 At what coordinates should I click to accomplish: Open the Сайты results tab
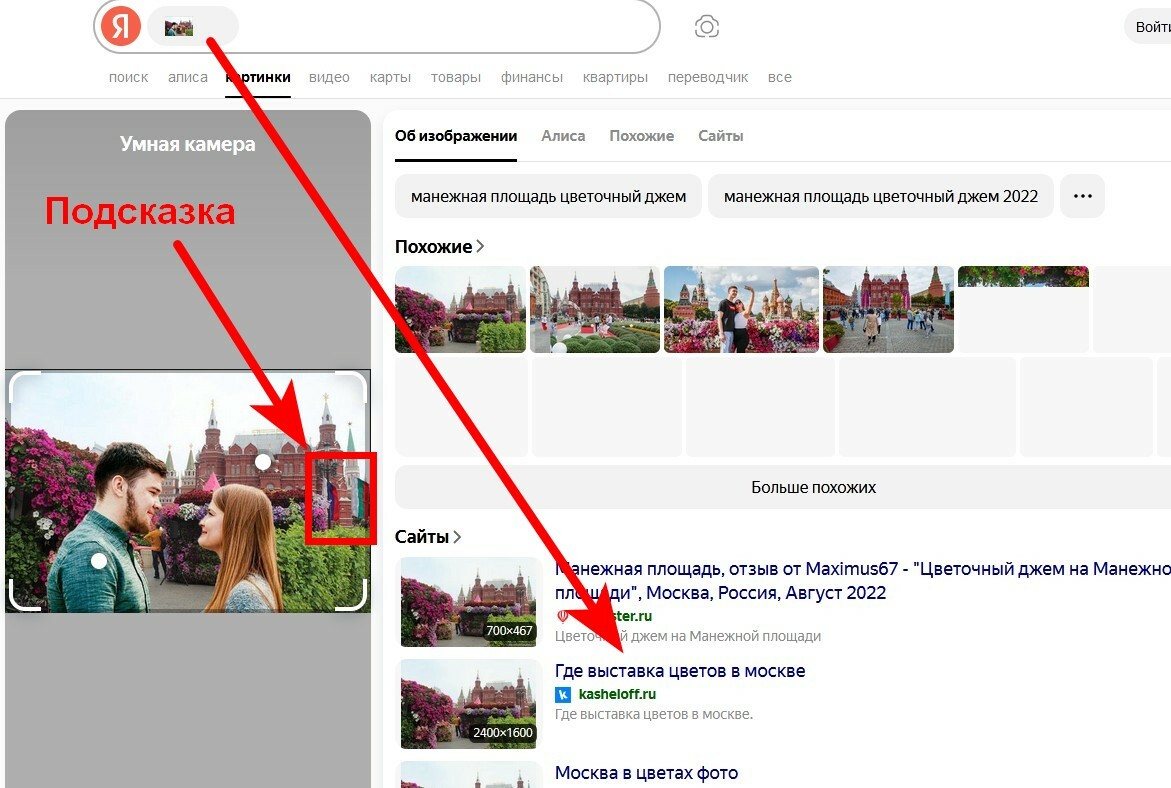[721, 136]
